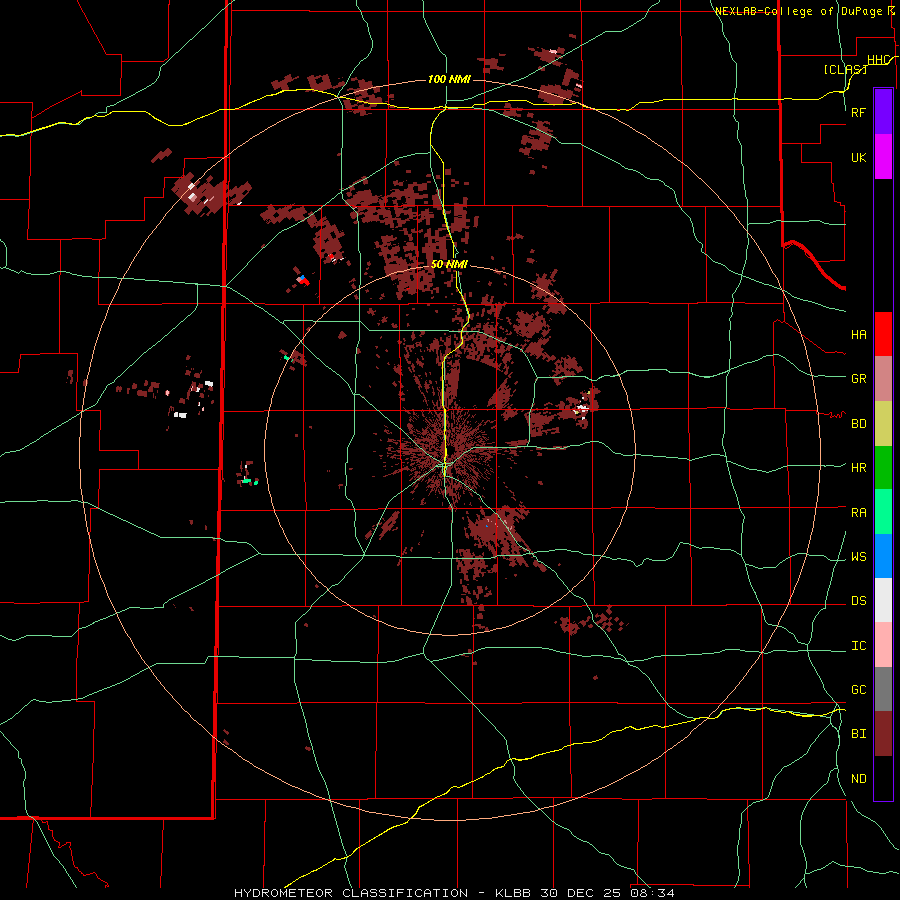Click the BI legend label
900x900 pixels.
click(858, 734)
